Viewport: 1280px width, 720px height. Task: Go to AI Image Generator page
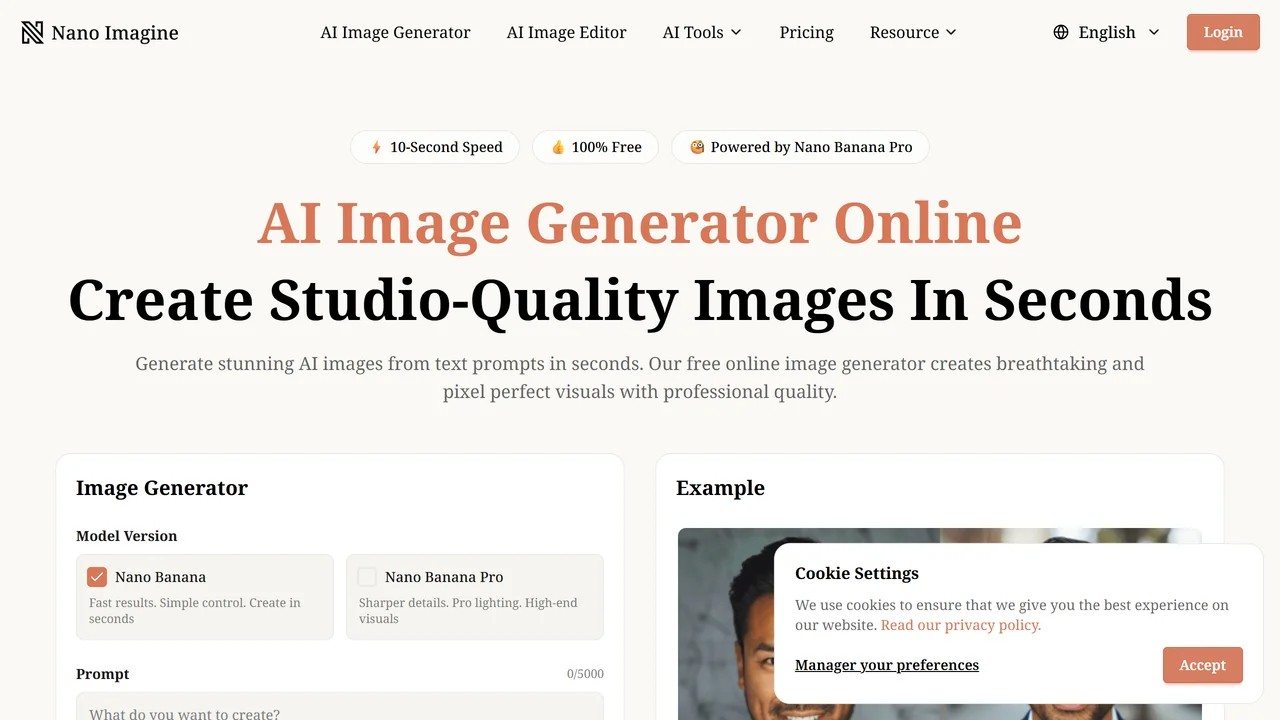point(395,32)
